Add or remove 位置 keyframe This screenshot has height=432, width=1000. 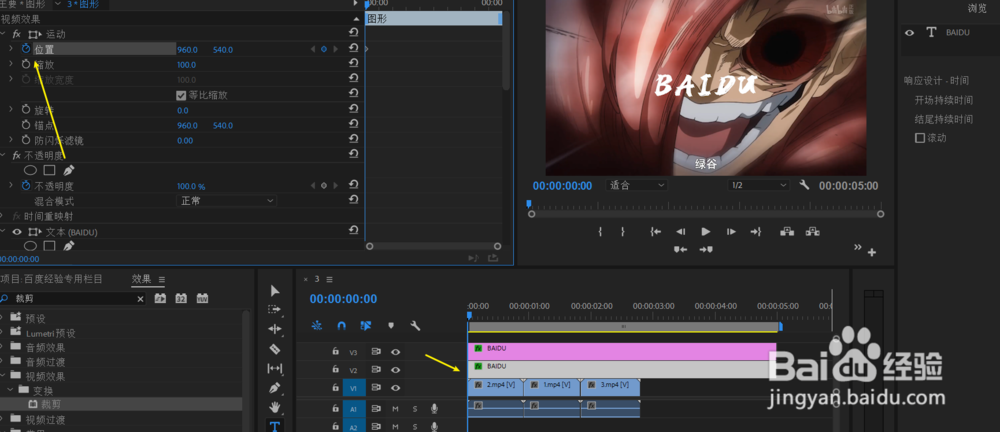click(x=323, y=49)
